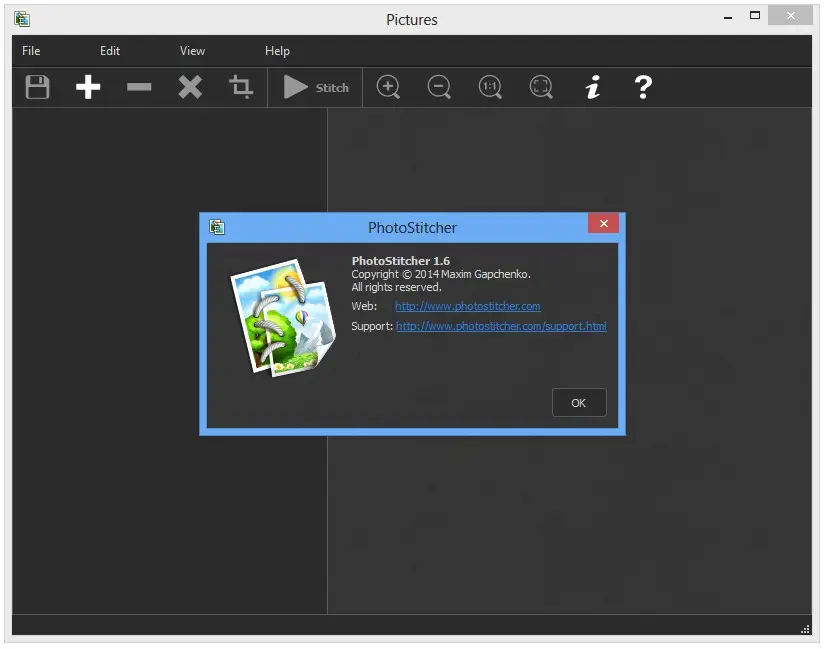The height and width of the screenshot is (649, 824).
Task: View image at 1:1 actual size
Action: tap(490, 87)
